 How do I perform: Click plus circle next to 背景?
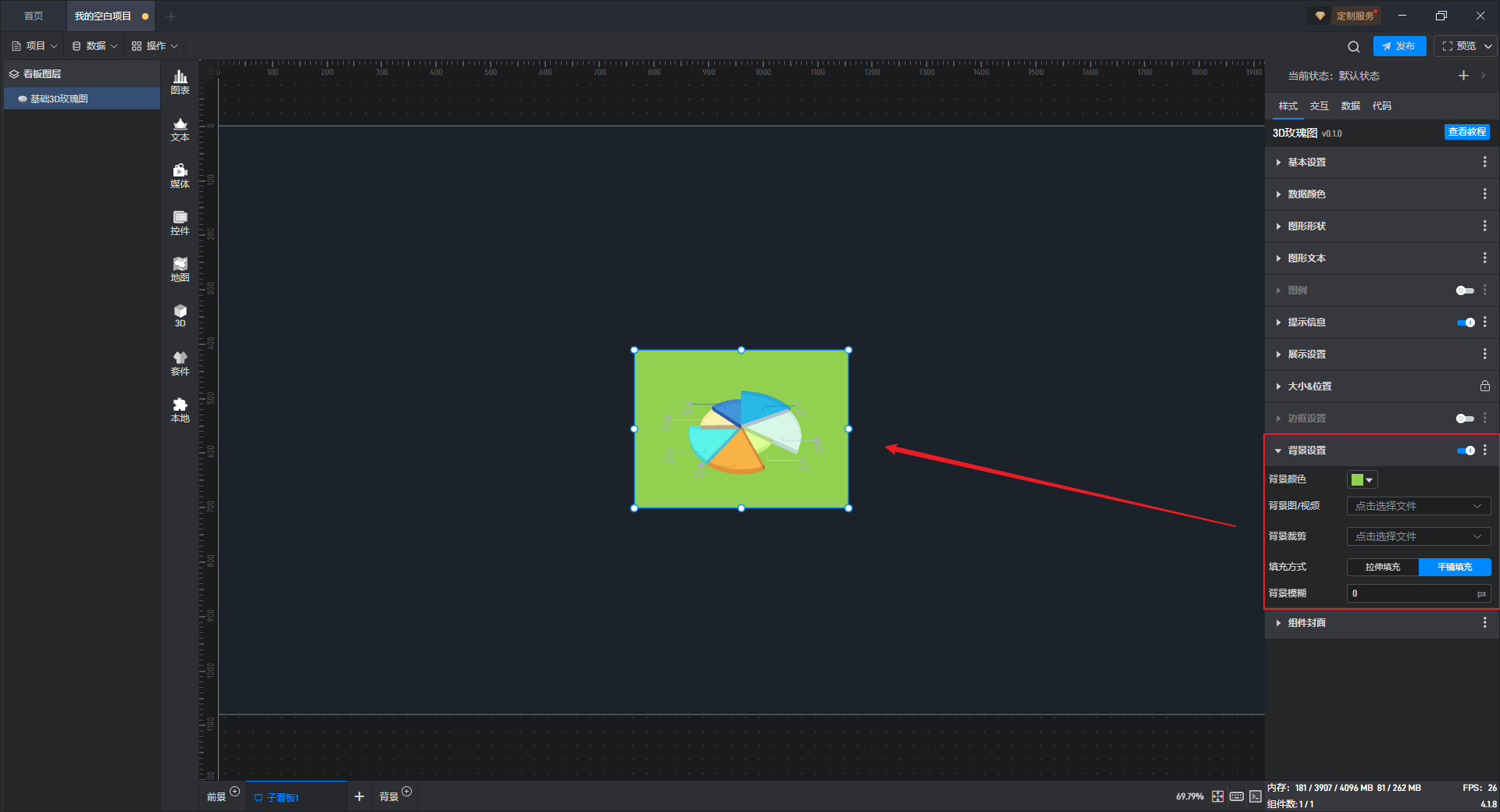tap(407, 792)
